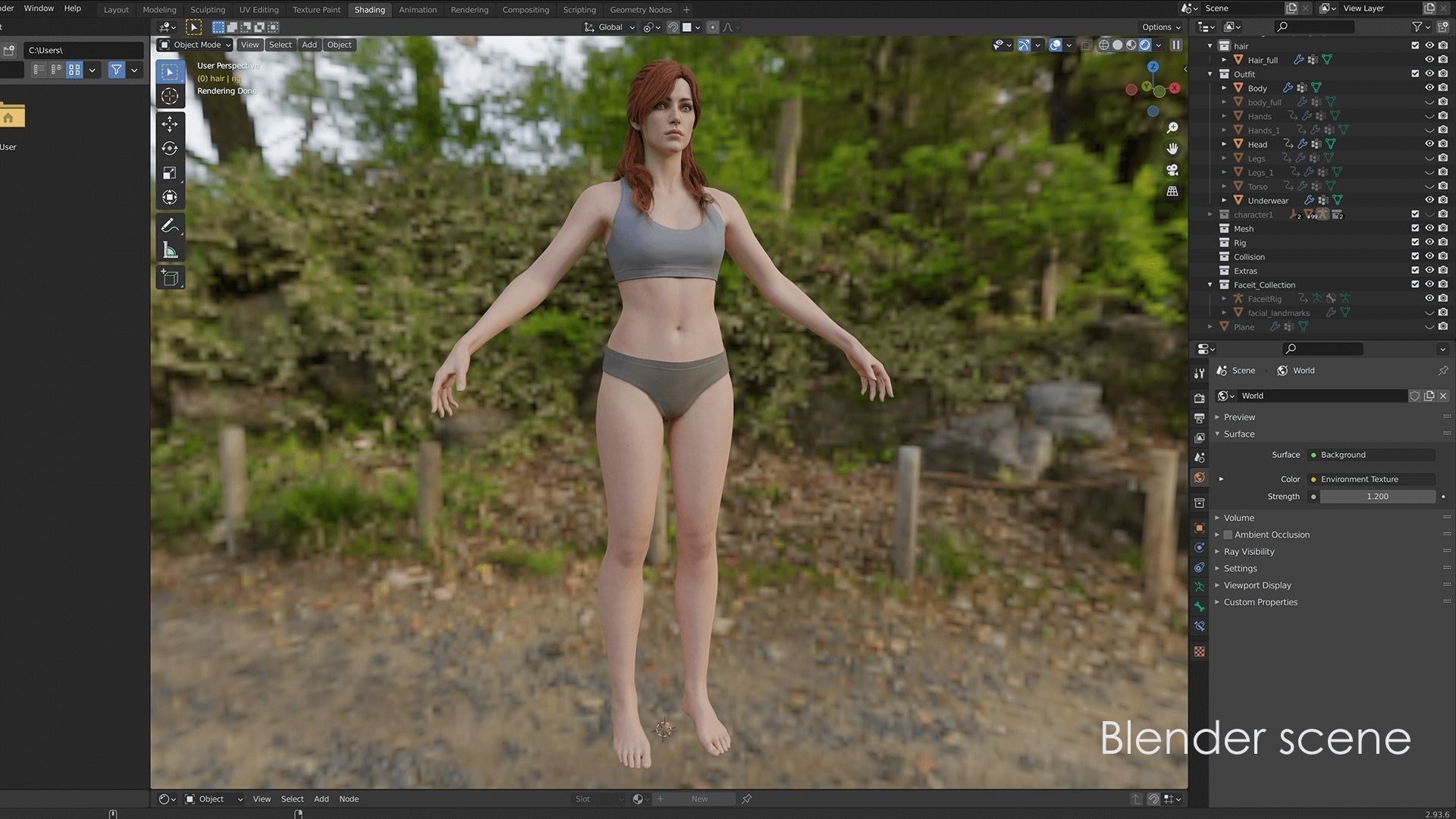Uncheck the Outfit collection checkbox
Image resolution: width=1456 pixels, height=819 pixels.
[x=1415, y=74]
